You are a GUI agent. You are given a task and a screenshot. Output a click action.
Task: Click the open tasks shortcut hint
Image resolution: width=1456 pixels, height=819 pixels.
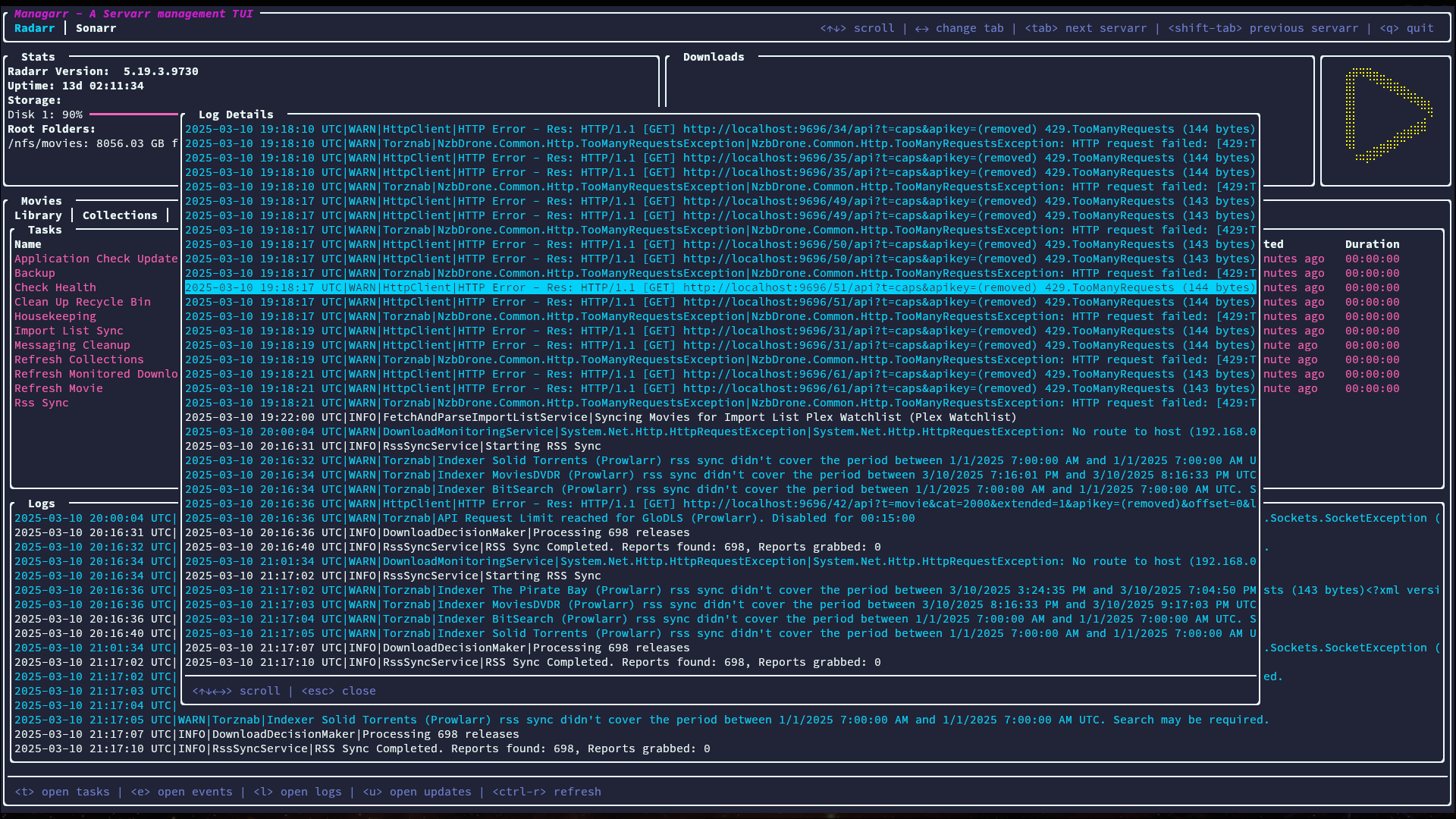pyautogui.click(x=62, y=792)
